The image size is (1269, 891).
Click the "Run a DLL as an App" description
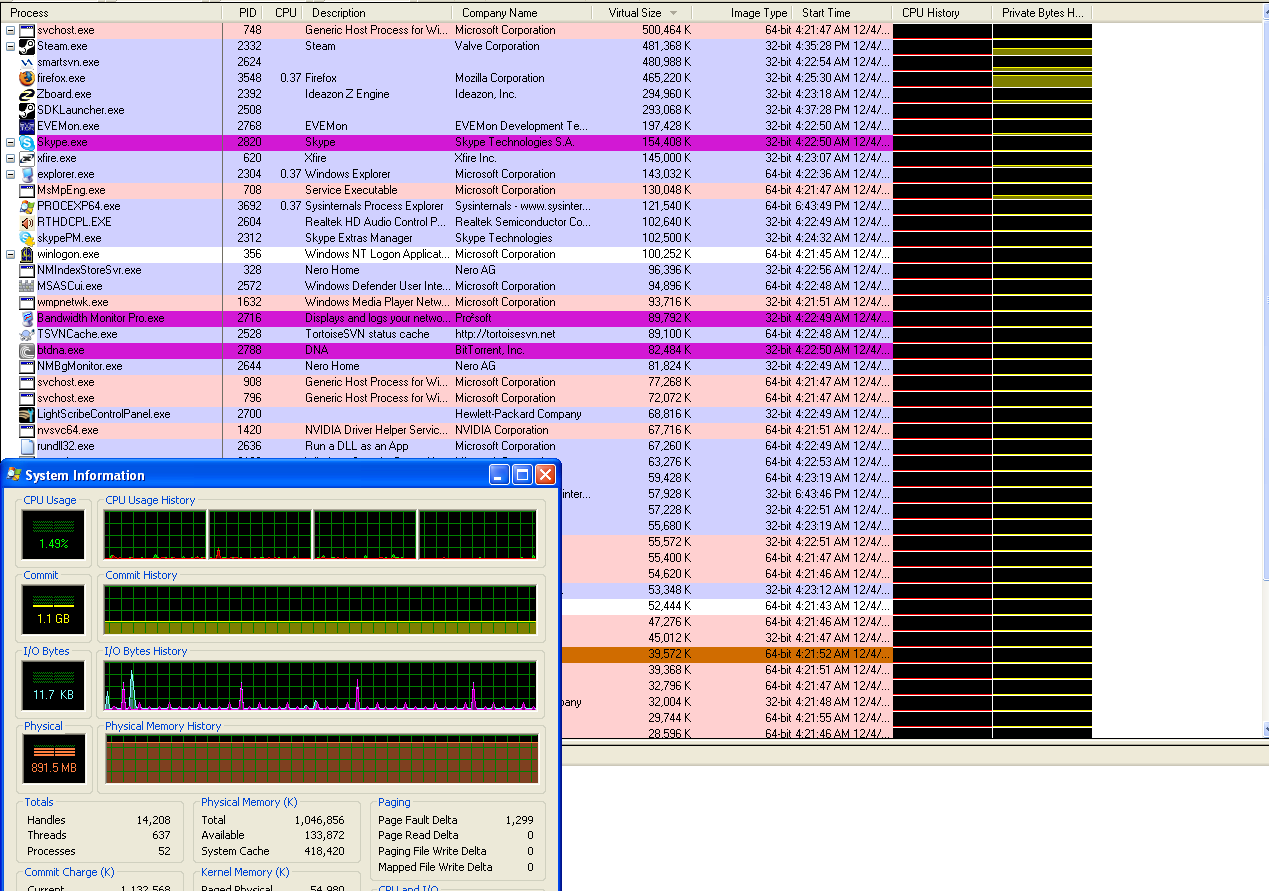pos(357,446)
